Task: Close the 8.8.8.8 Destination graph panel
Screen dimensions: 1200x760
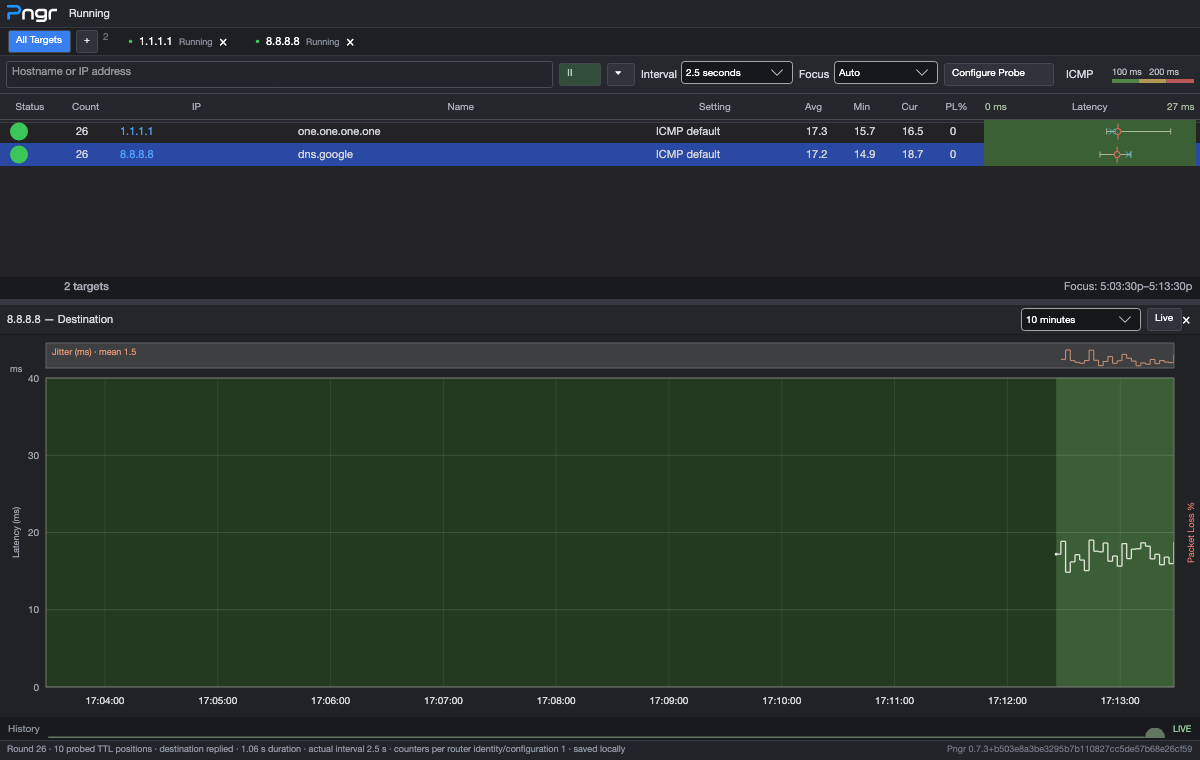Action: coord(1187,320)
